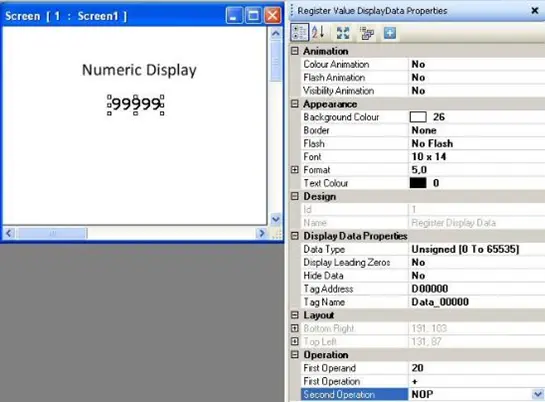Maximize the Screen1 window
This screenshot has height=402, width=545.
(x=253, y=16)
